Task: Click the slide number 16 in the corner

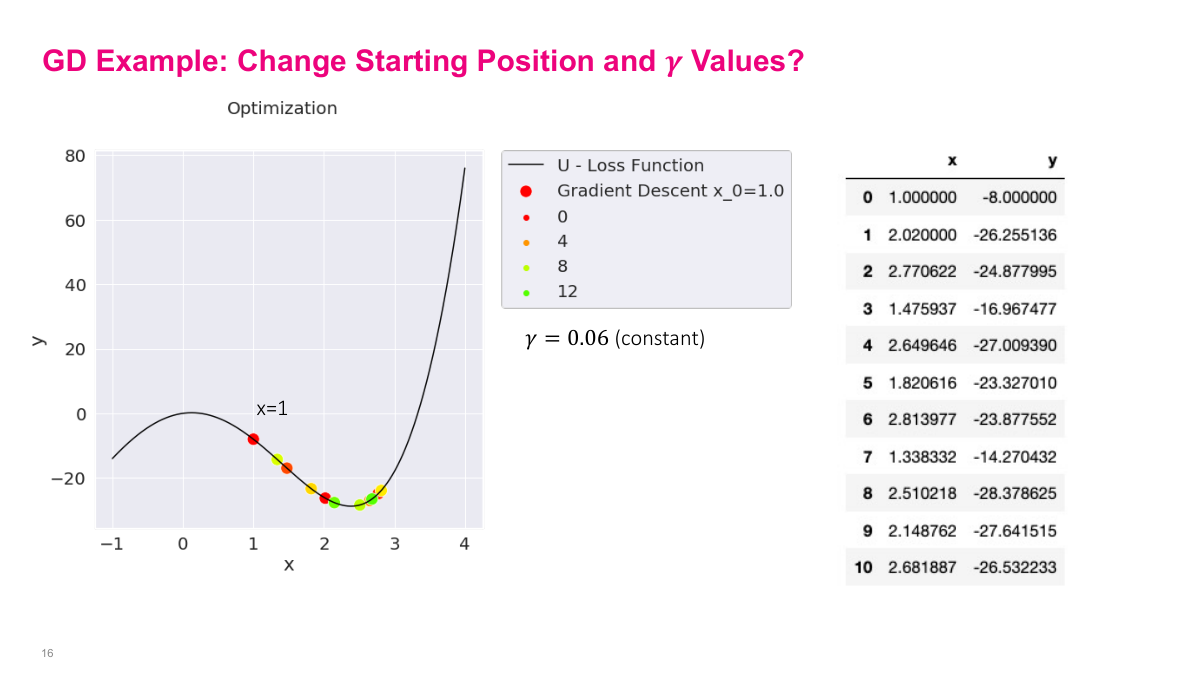Action: click(47, 653)
